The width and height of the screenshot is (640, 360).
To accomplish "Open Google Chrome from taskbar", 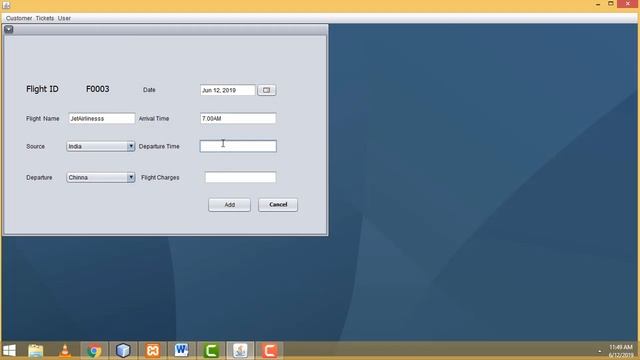I will pos(94,350).
